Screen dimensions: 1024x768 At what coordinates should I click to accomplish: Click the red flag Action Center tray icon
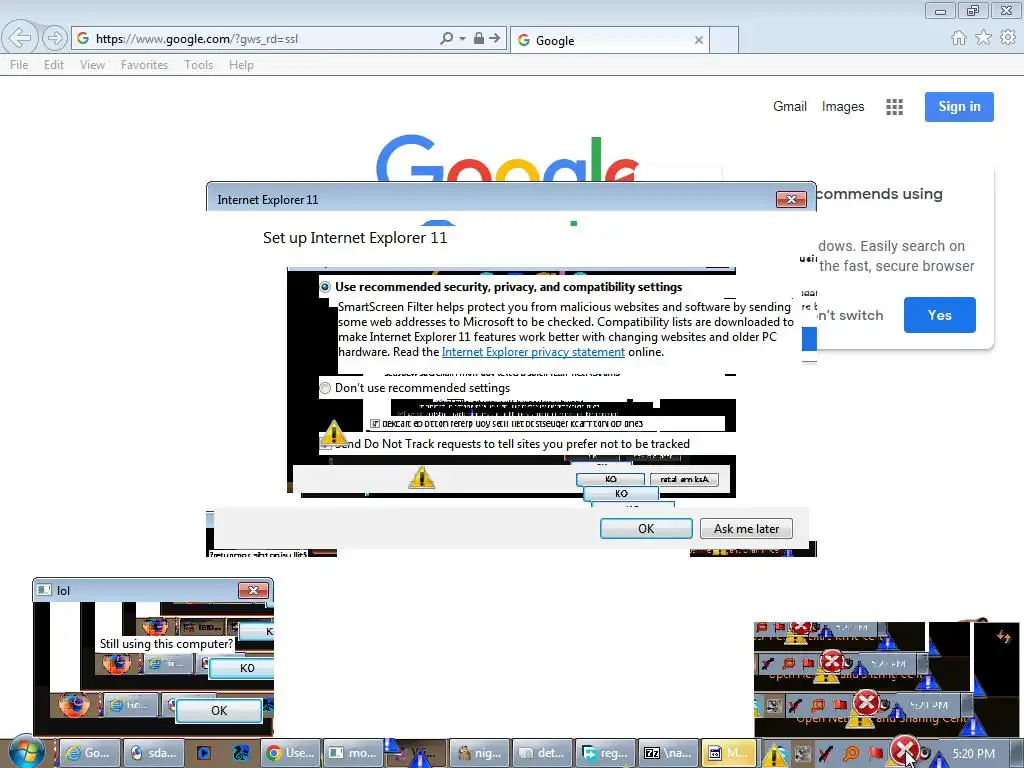[876, 754]
